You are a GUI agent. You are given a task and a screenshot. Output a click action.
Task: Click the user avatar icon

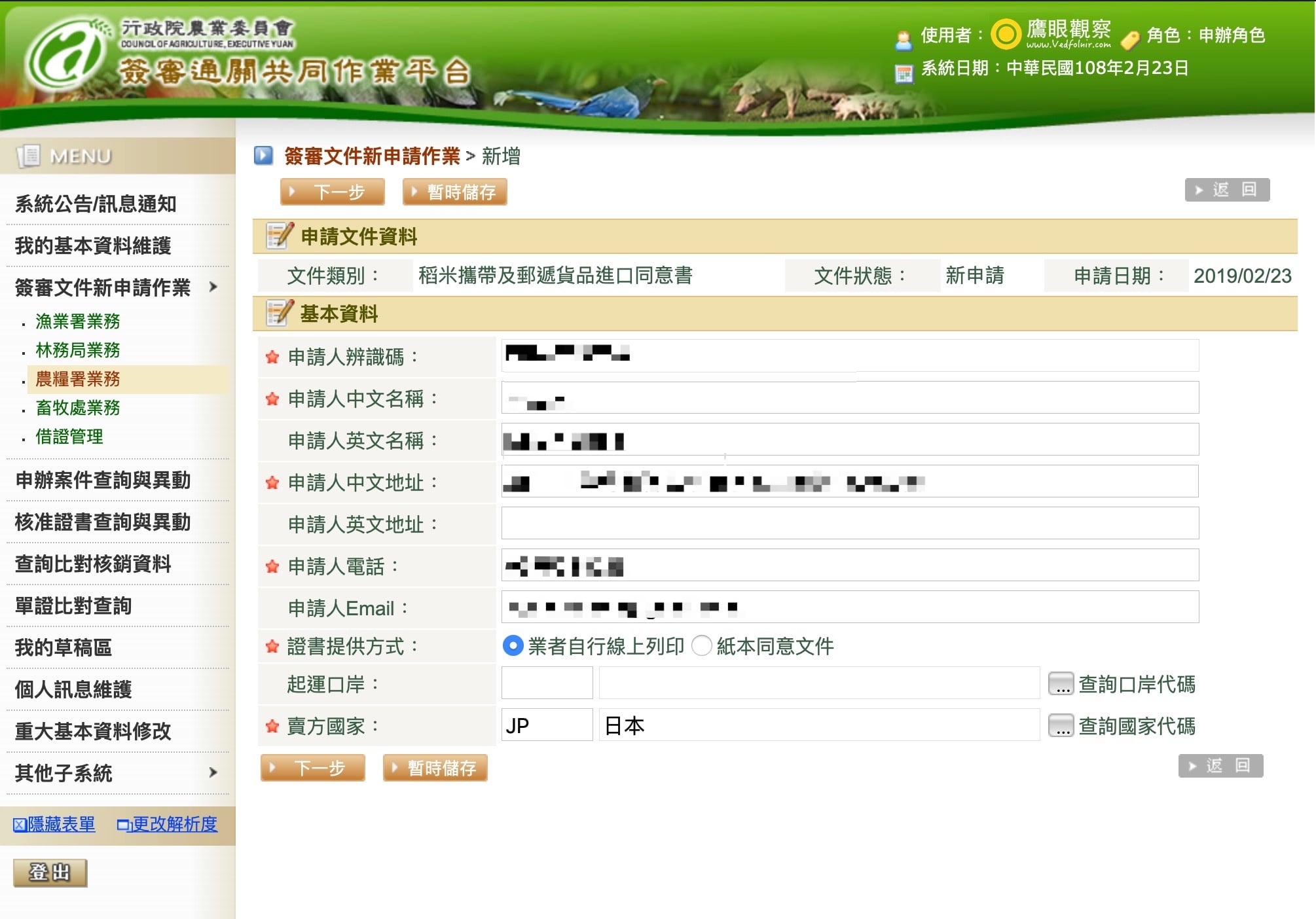pos(904,39)
